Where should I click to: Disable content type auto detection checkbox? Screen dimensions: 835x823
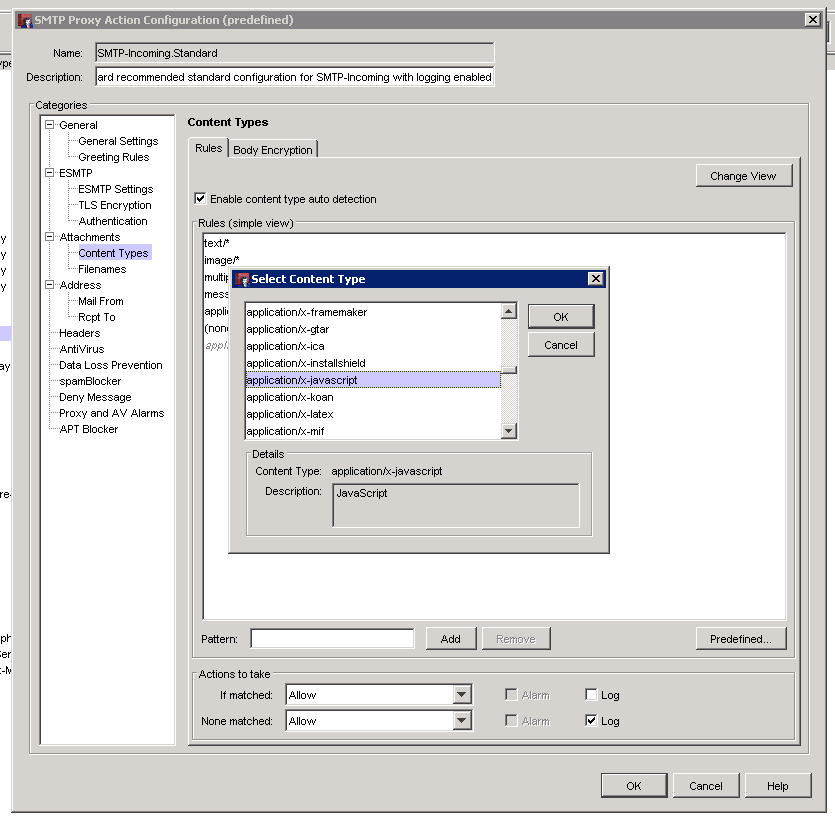[200, 199]
